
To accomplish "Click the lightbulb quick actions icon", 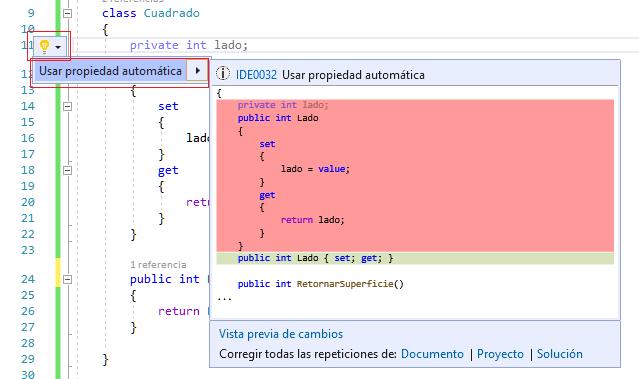I will (x=44, y=46).
